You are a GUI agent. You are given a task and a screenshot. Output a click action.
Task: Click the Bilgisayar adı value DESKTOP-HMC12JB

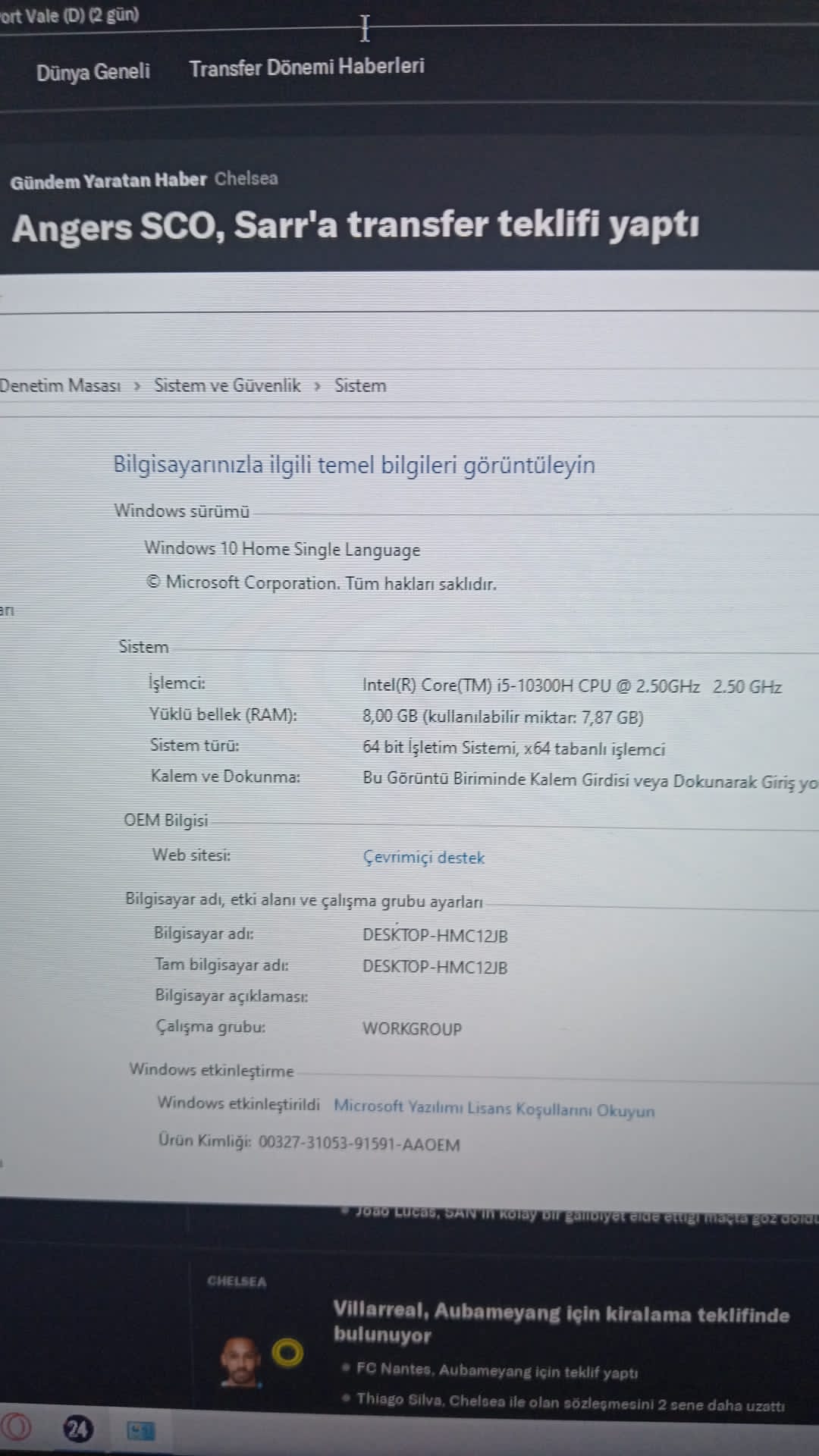tap(435, 935)
